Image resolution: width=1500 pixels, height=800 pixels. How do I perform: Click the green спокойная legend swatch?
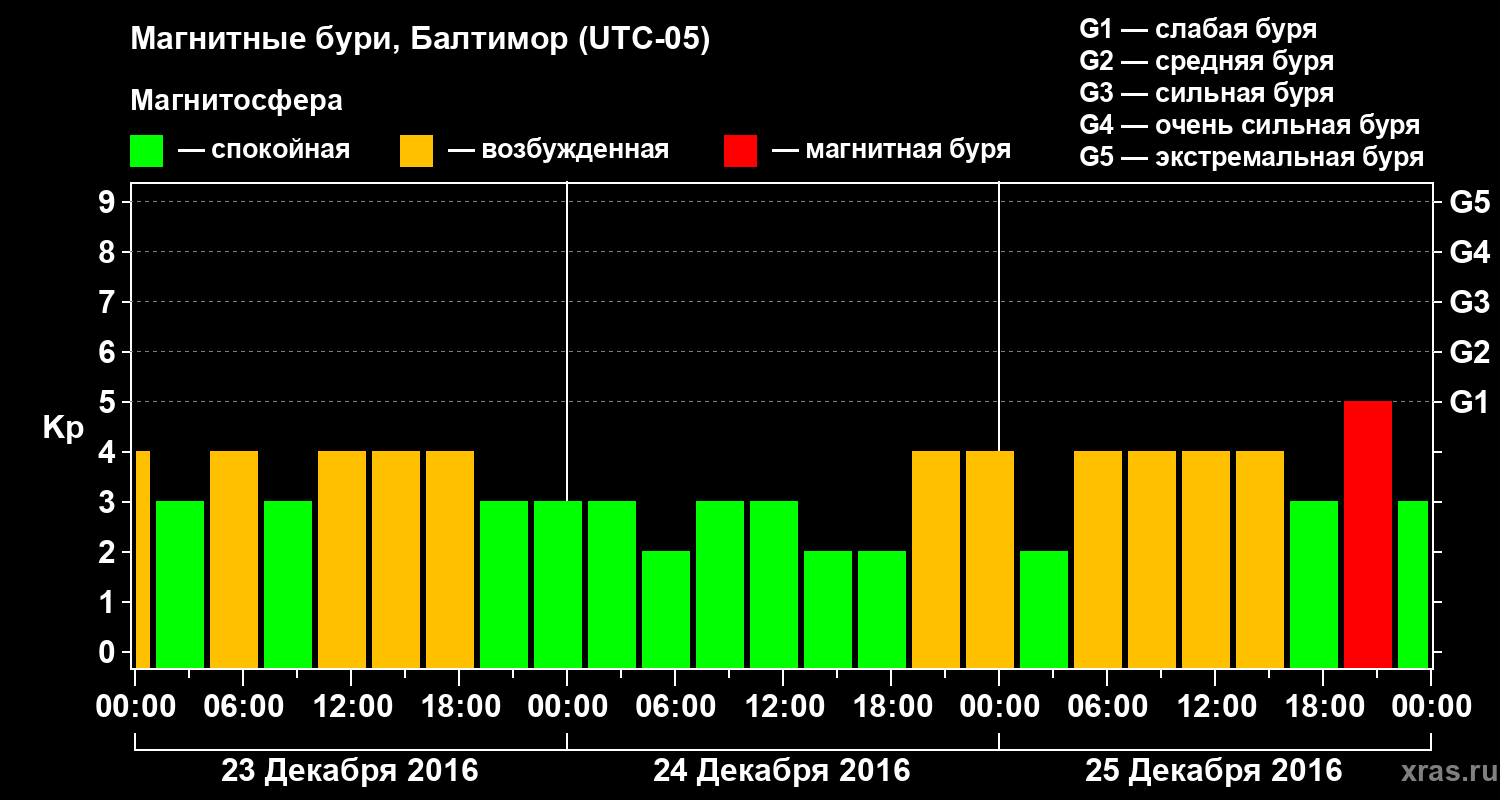tap(146, 151)
